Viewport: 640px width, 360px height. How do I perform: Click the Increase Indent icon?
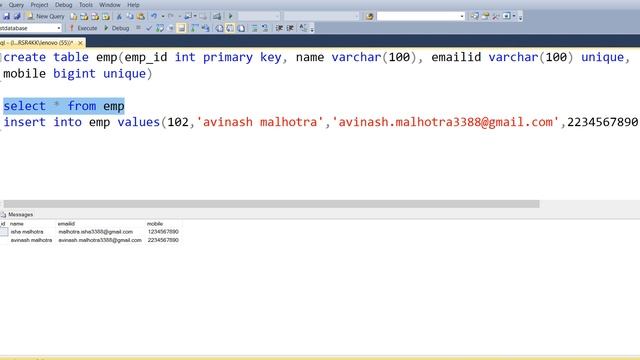pyautogui.click(x=290, y=28)
